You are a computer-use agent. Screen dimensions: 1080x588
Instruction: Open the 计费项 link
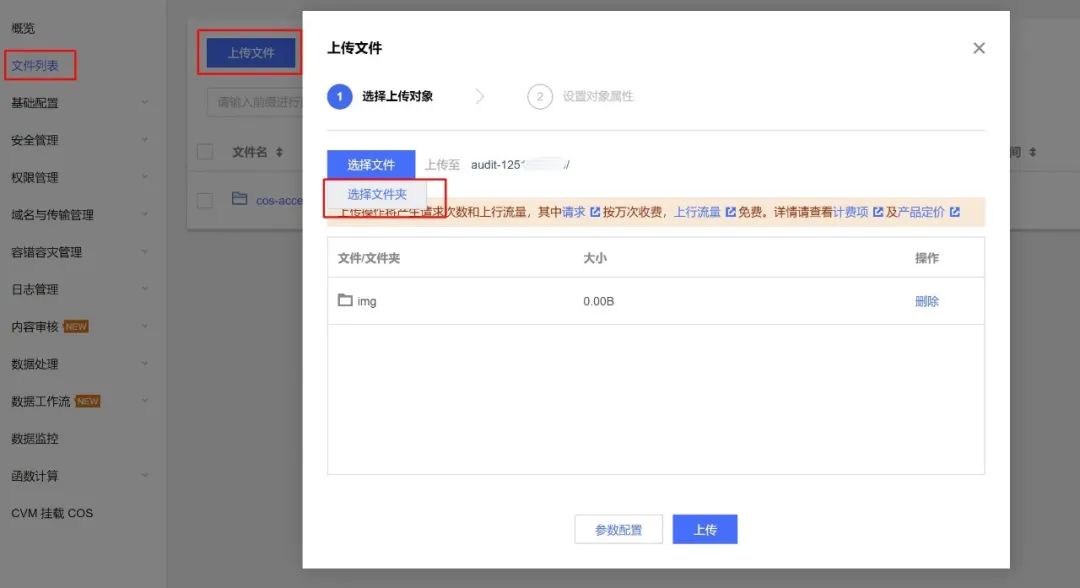[851, 212]
